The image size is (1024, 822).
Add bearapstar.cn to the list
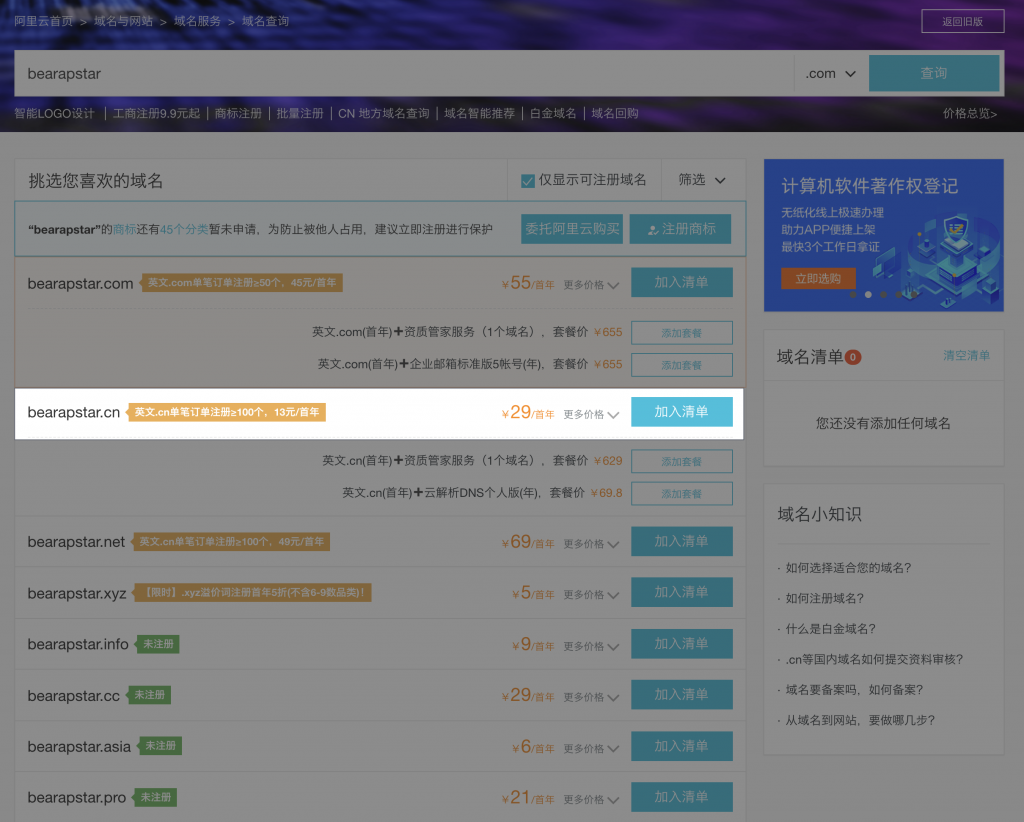(x=681, y=412)
